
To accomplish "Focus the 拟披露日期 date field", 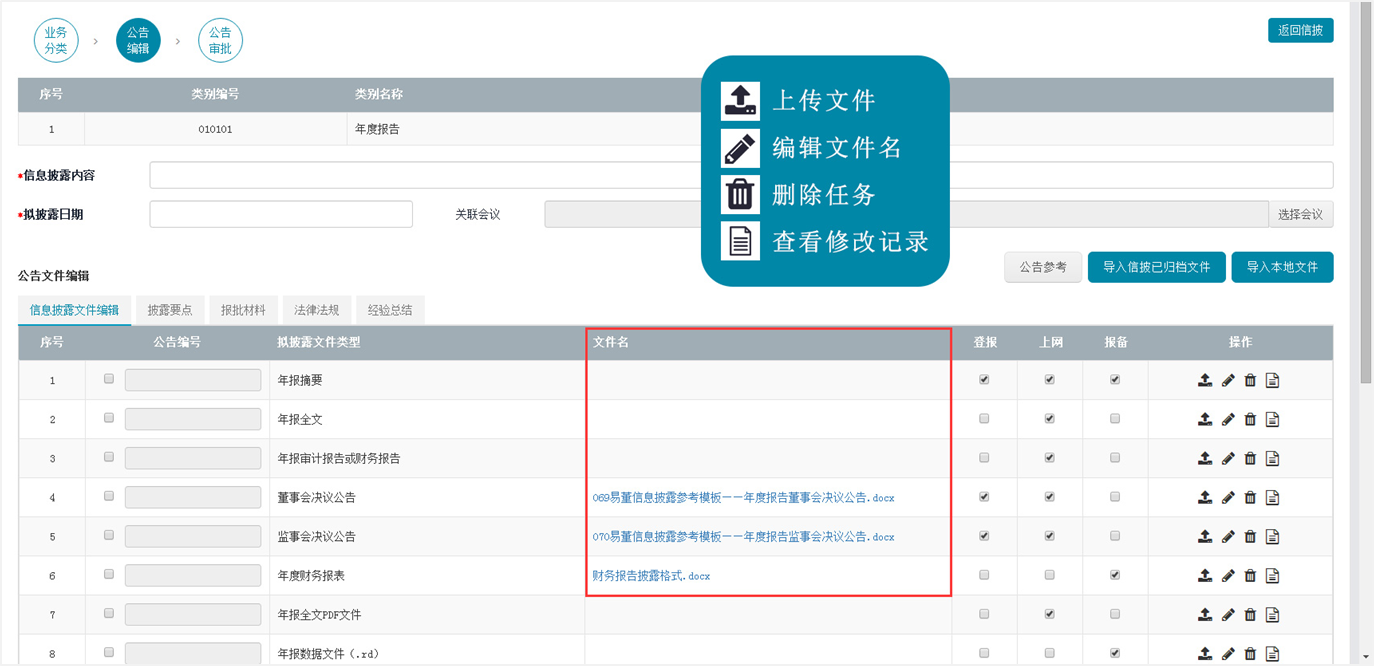I will point(281,214).
